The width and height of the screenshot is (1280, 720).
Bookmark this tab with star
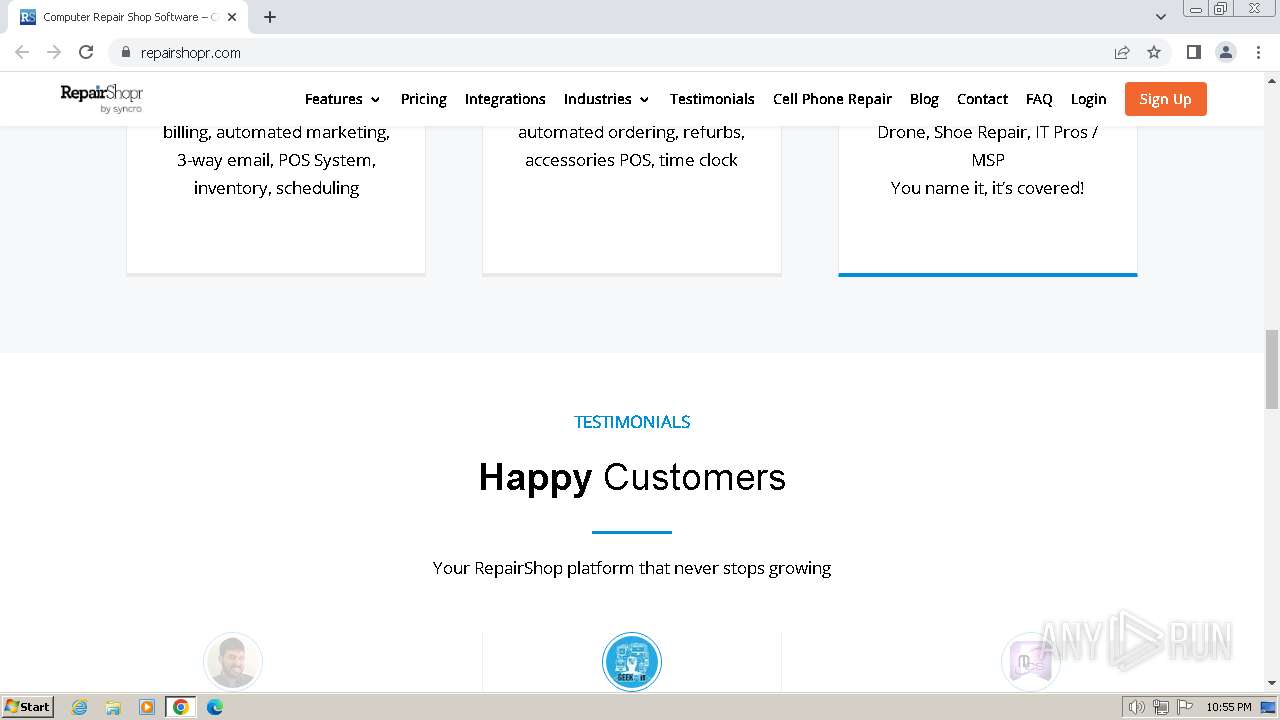(x=1154, y=52)
